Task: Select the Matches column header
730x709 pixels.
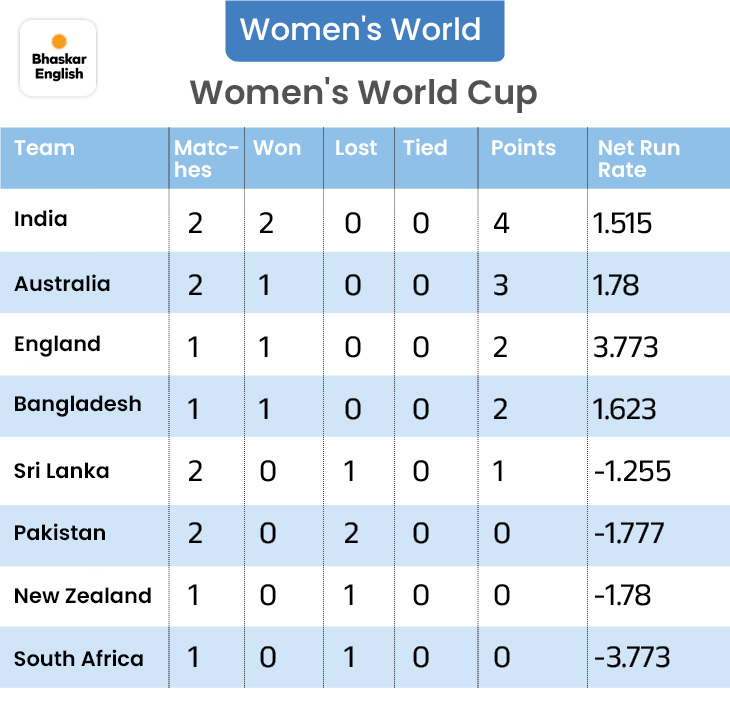Action: [x=206, y=158]
